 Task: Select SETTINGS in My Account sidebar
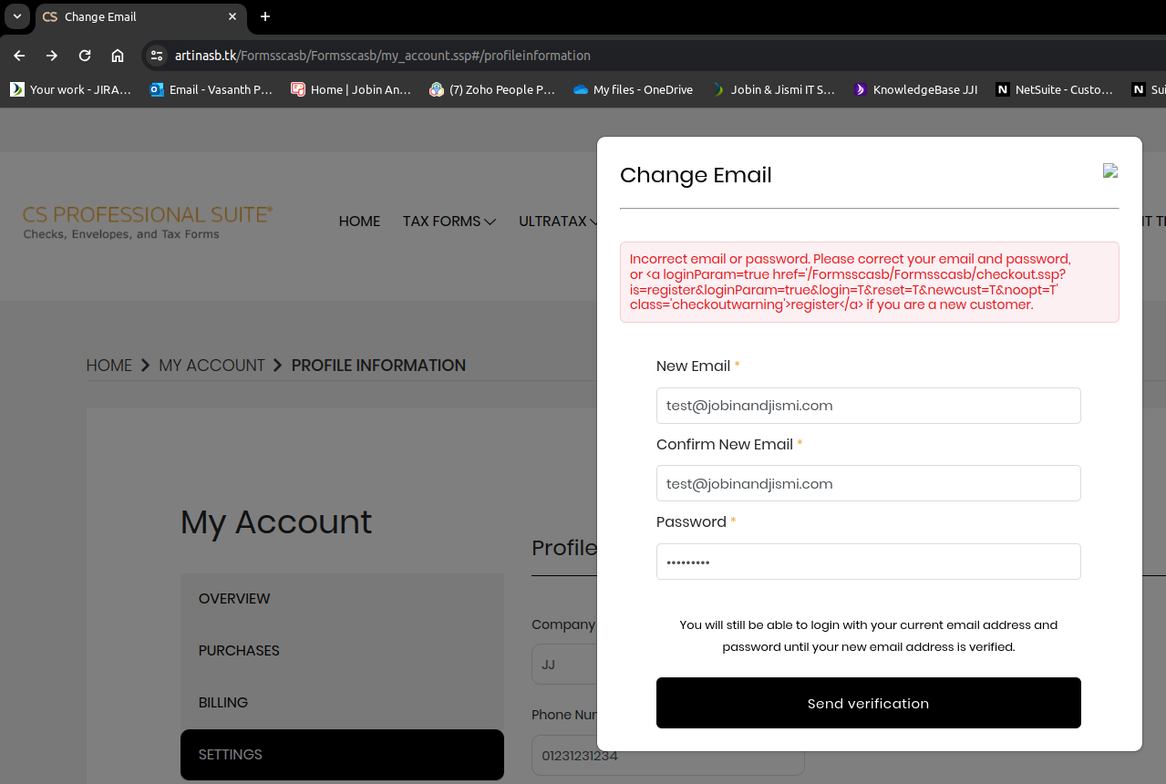tap(341, 755)
